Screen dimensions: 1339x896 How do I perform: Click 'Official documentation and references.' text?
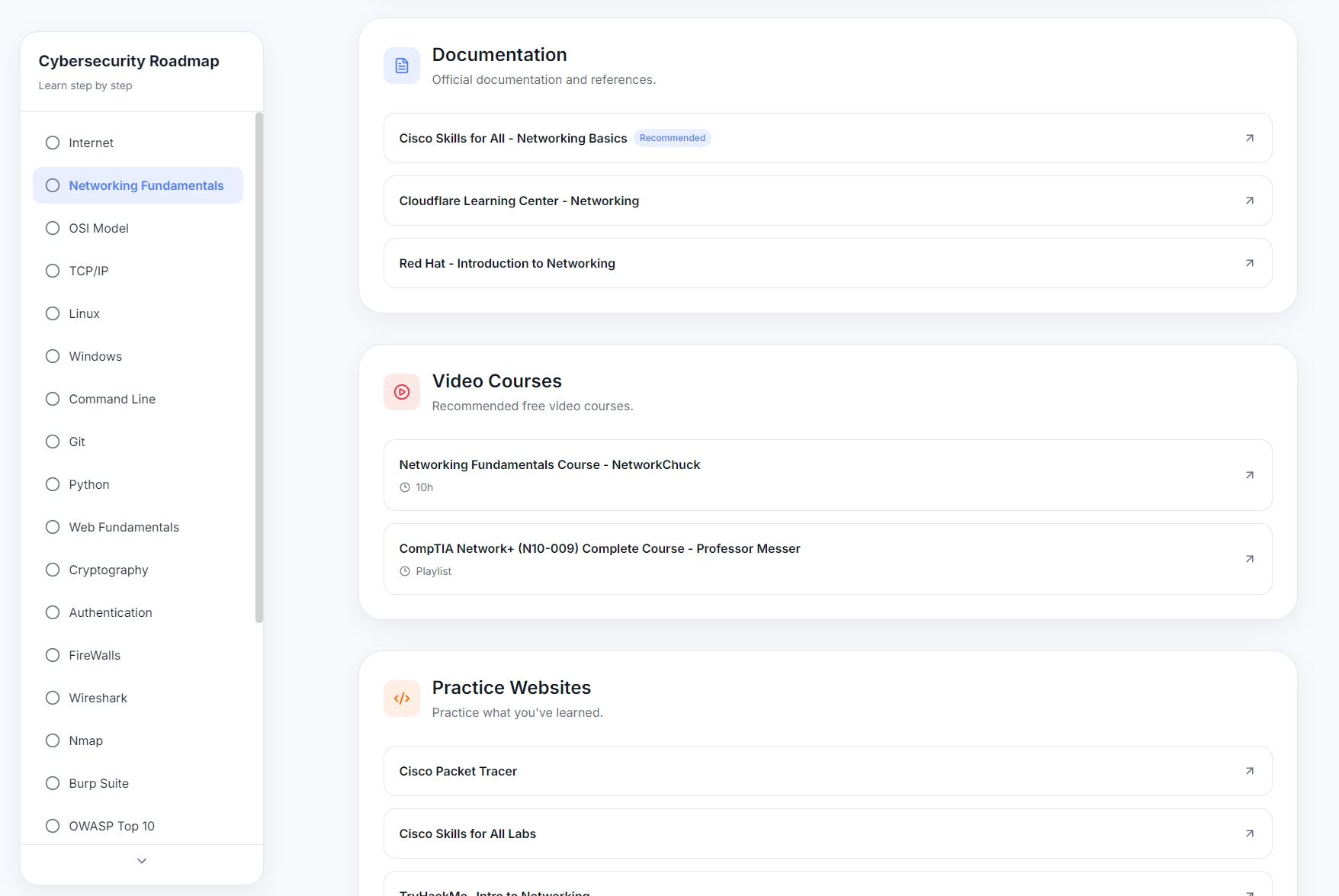(544, 79)
